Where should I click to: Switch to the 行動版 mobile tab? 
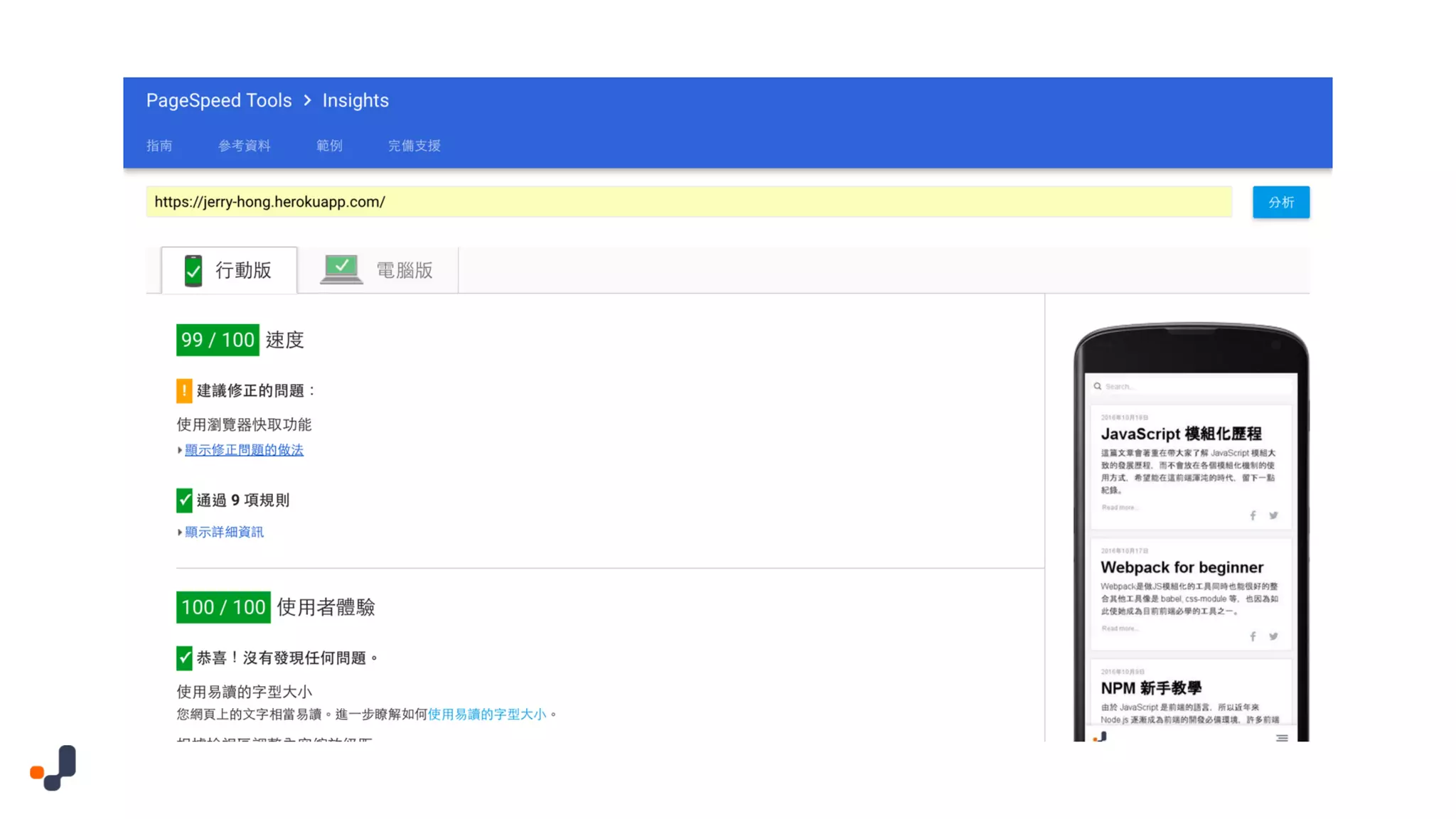point(229,270)
